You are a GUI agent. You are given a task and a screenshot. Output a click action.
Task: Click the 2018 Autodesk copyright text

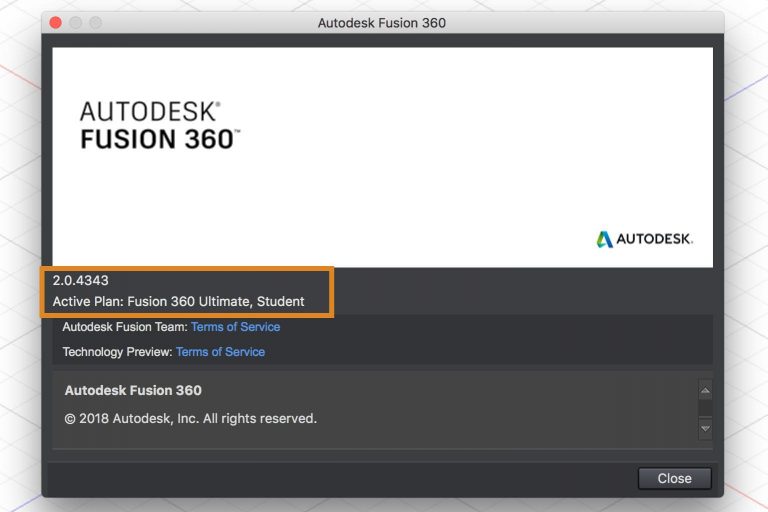click(191, 418)
